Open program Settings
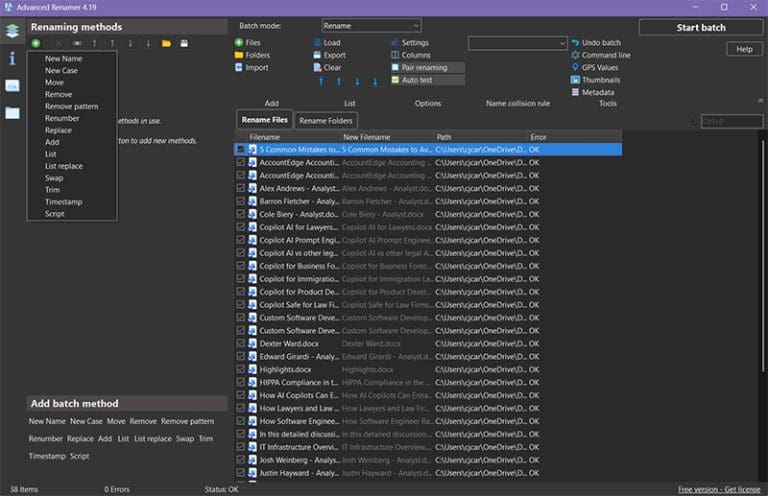This screenshot has width=768, height=496. [x=409, y=43]
